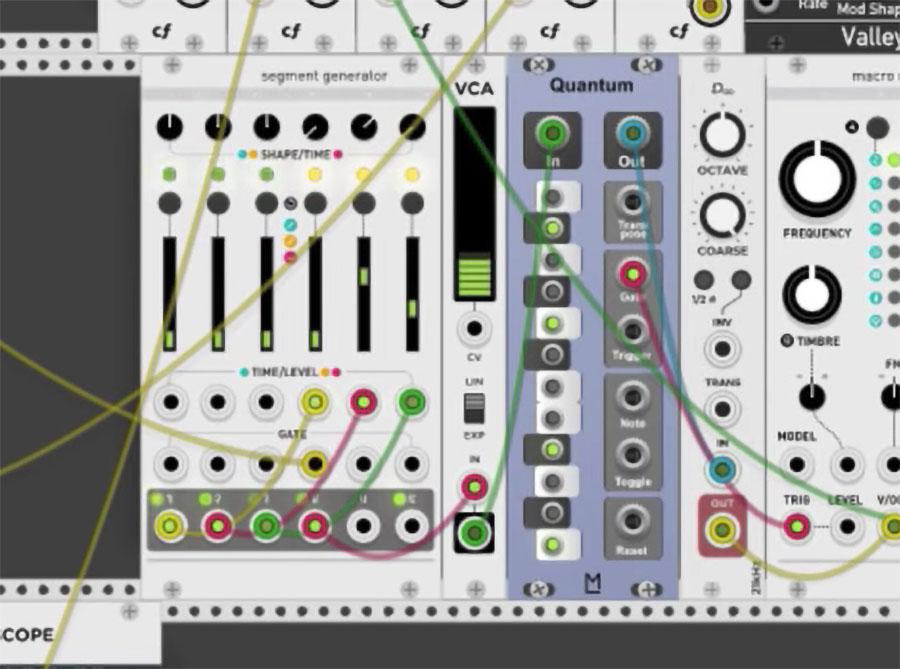Click the sixth SHAPE/TIME knob on segment generator
This screenshot has height=669, width=900.
click(x=412, y=127)
